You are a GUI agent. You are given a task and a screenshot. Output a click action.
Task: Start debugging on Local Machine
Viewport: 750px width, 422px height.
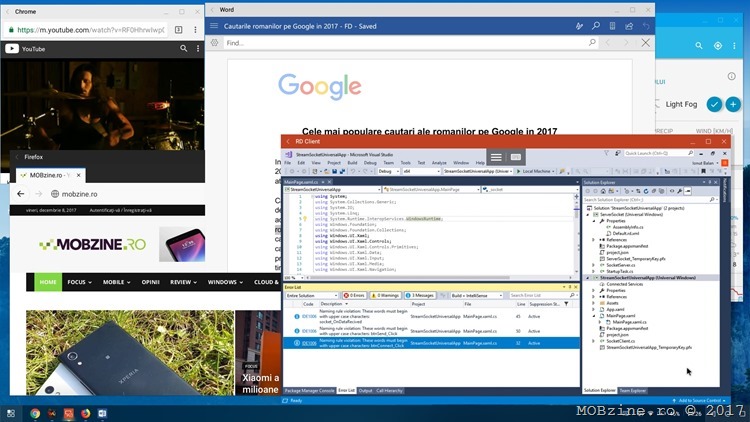coord(535,171)
